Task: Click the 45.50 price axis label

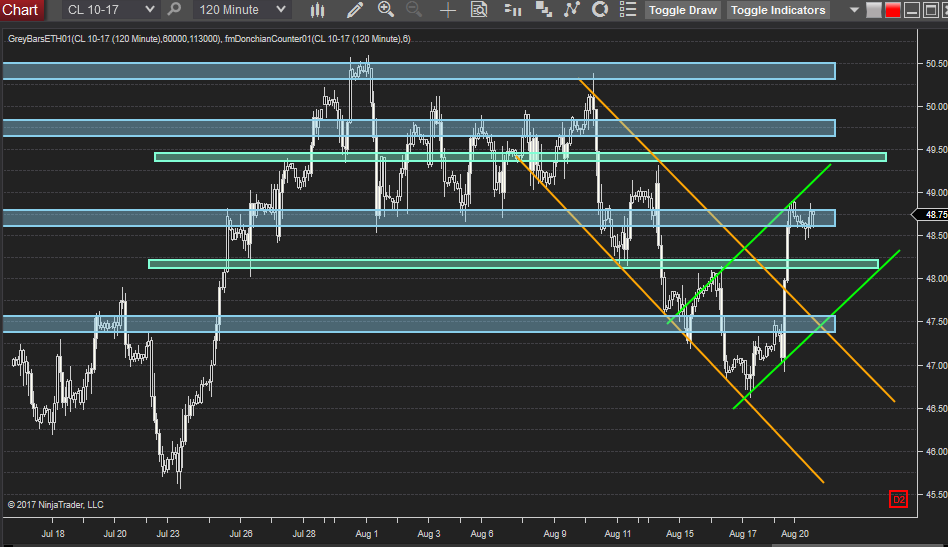Action: [936, 494]
